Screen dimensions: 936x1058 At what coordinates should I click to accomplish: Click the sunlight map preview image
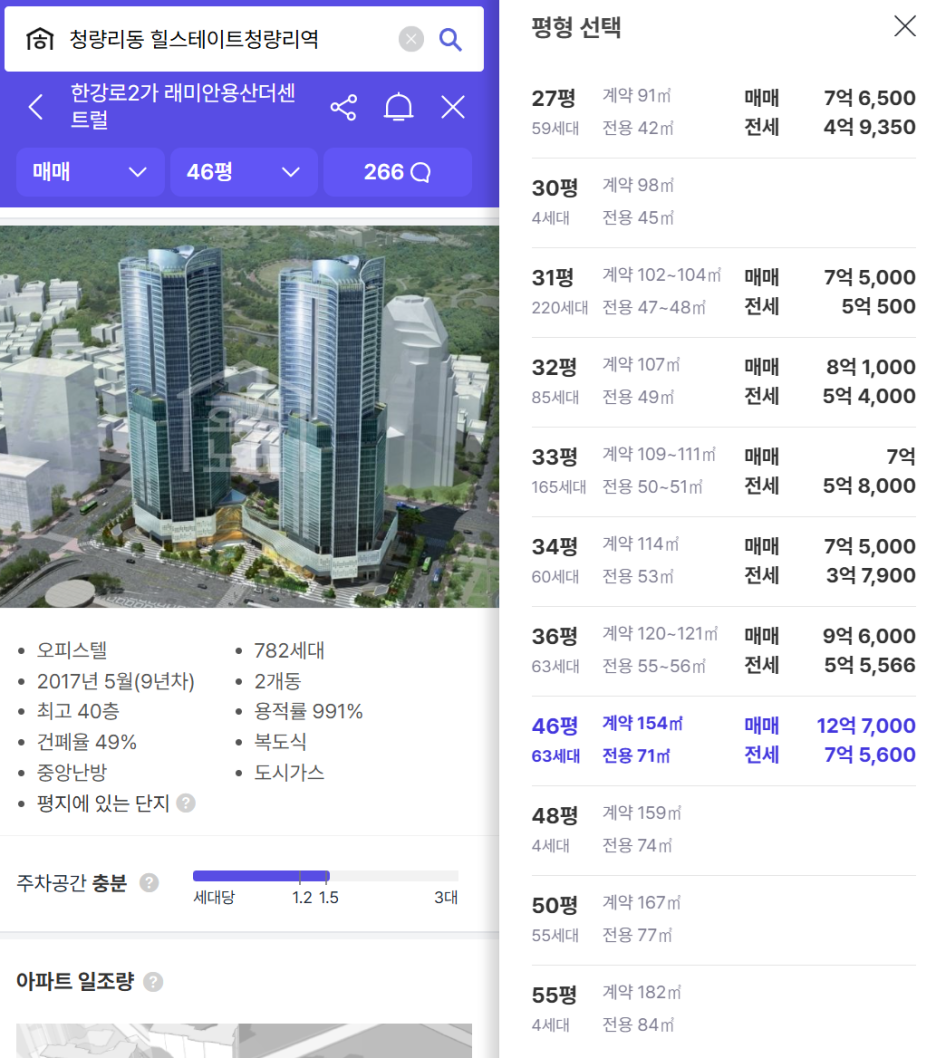244,1040
